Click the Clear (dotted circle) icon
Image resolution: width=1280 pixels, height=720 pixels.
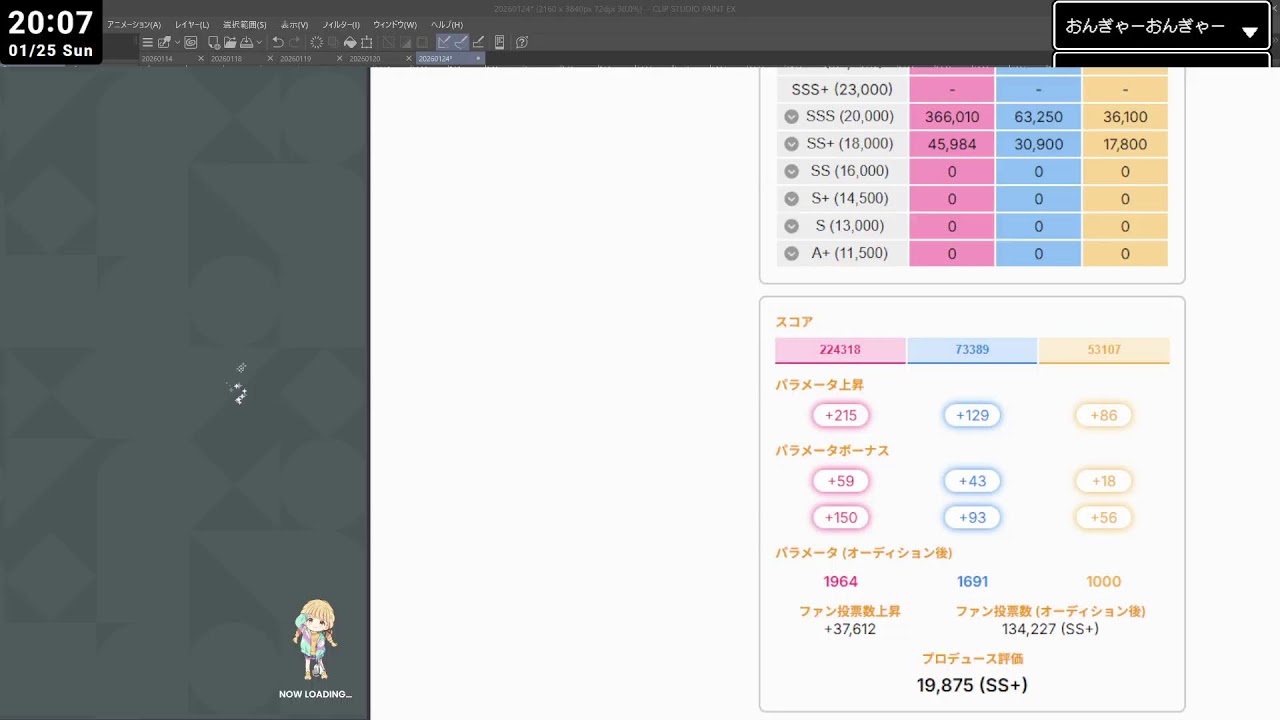(x=316, y=42)
